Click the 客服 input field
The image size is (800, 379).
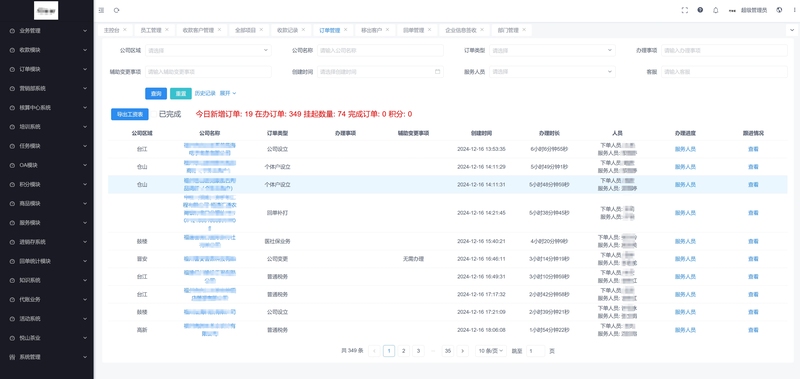(724, 72)
